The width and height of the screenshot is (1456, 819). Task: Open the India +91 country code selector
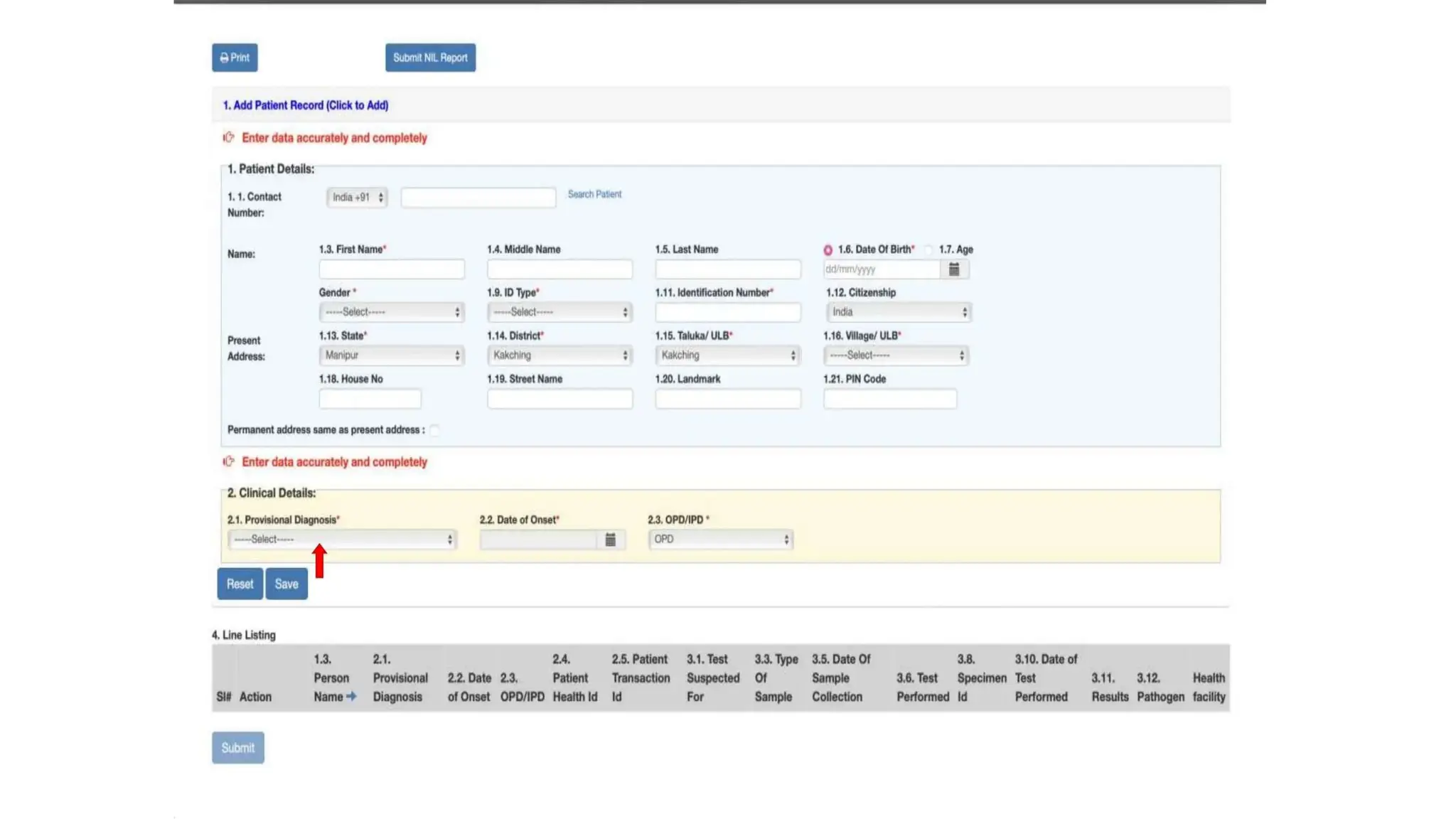(x=357, y=198)
